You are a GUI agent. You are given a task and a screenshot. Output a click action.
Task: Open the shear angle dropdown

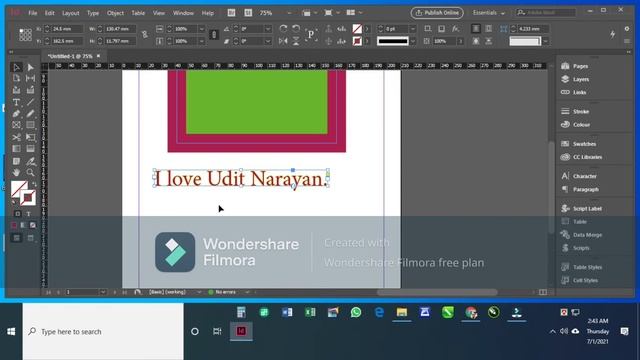(x=268, y=41)
